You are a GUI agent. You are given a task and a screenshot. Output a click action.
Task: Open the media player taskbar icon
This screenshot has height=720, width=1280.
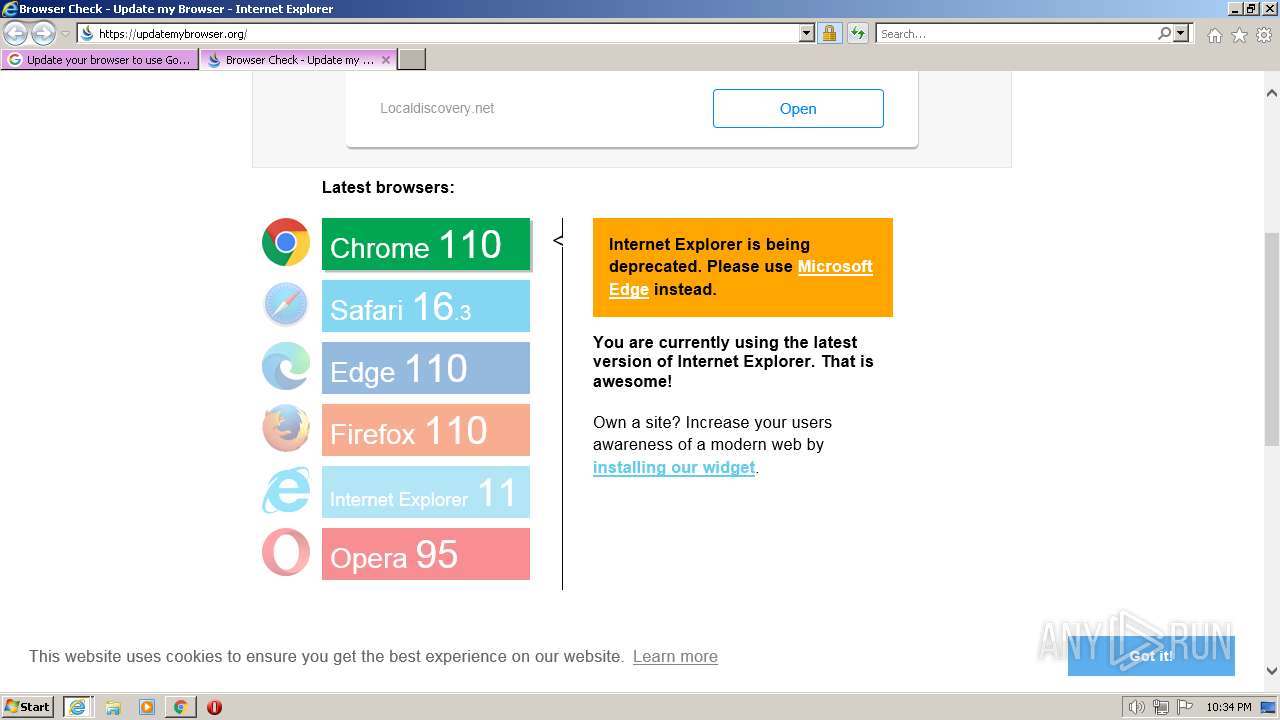(x=147, y=707)
